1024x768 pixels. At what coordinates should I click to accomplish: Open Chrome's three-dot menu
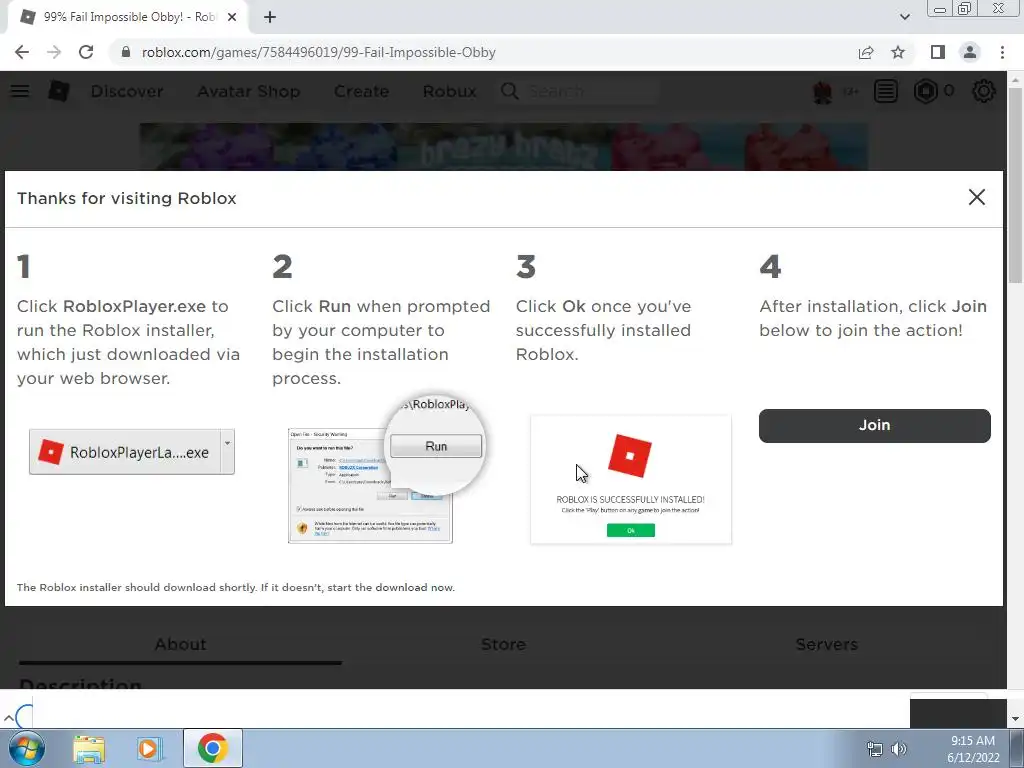[1002, 52]
